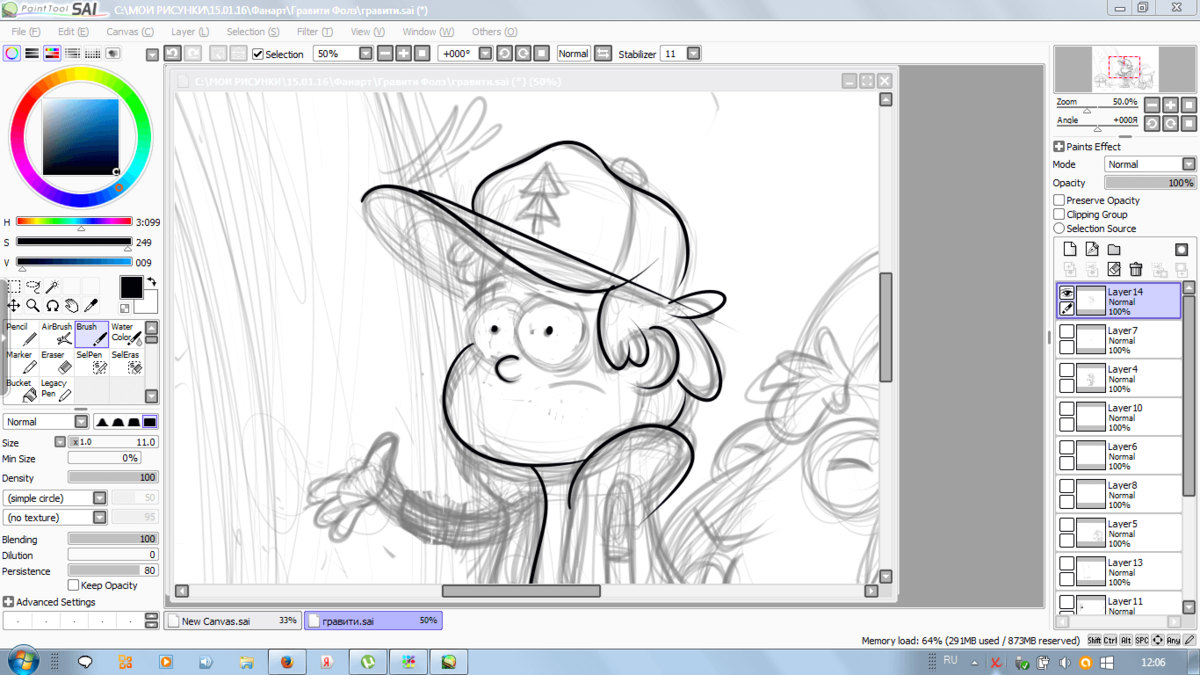1200x675 pixels.
Task: Pick the magic wand tool
Action: coord(52,287)
